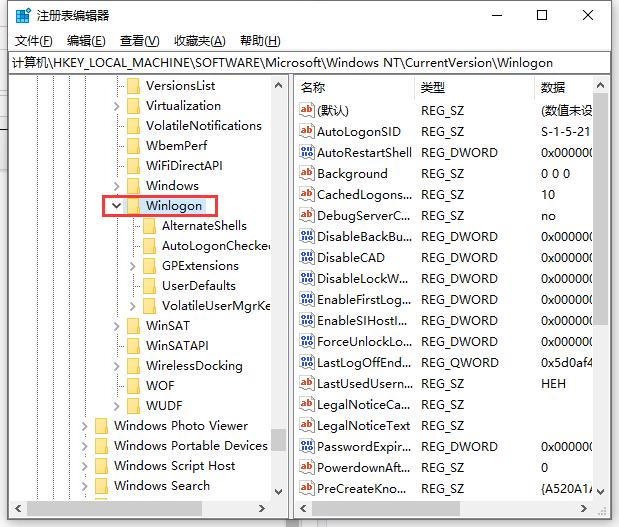Select the DisableLockW value name
The width and height of the screenshot is (619, 527).
(362, 278)
